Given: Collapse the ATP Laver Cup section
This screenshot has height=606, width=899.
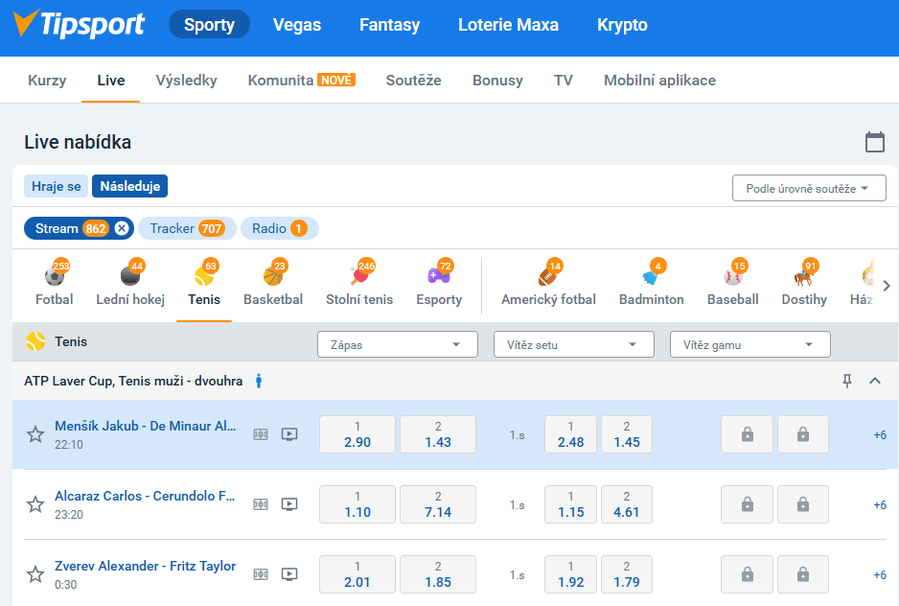Looking at the screenshot, I should pos(875,381).
